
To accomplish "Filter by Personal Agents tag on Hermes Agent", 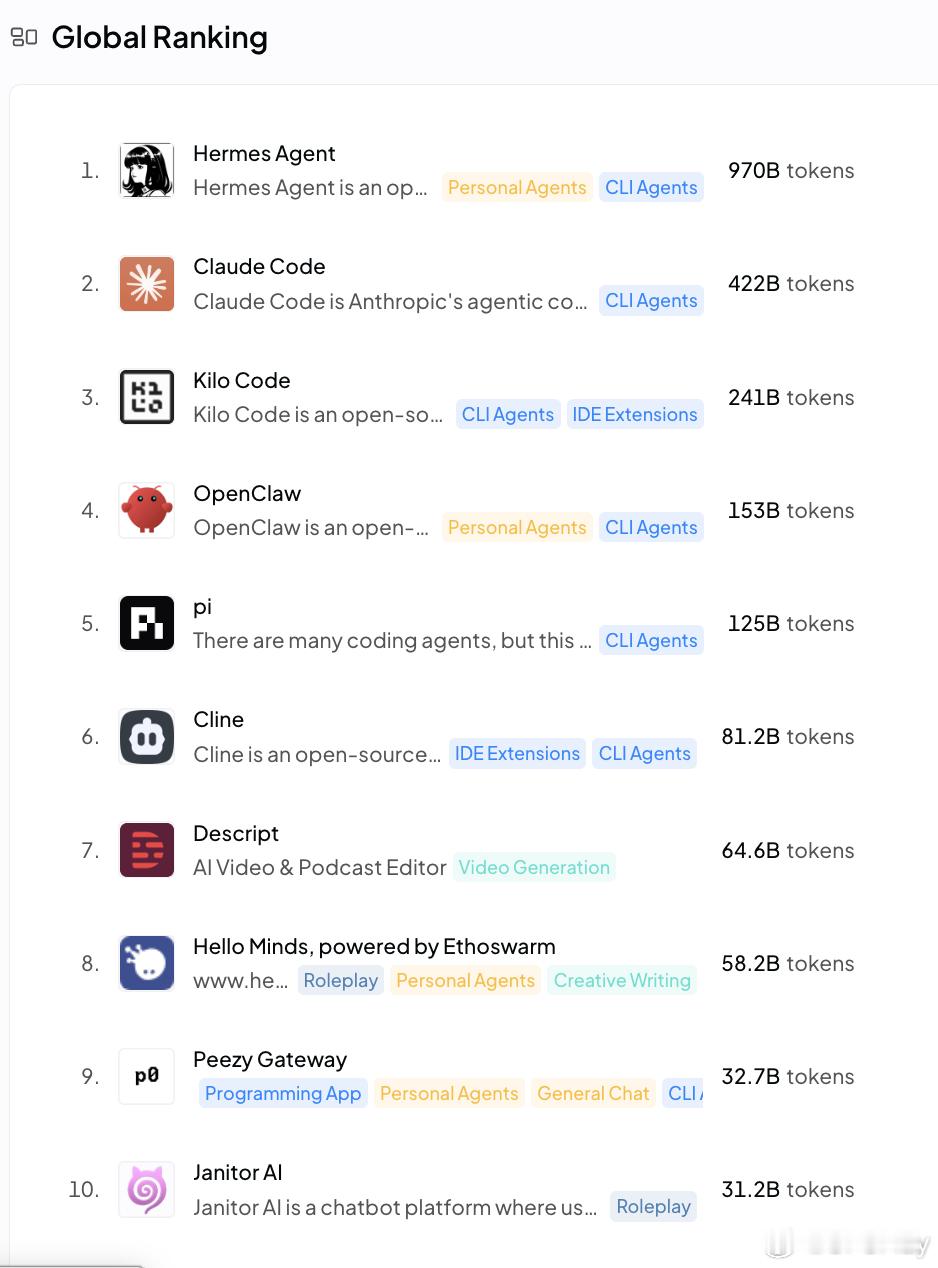I will (517, 188).
